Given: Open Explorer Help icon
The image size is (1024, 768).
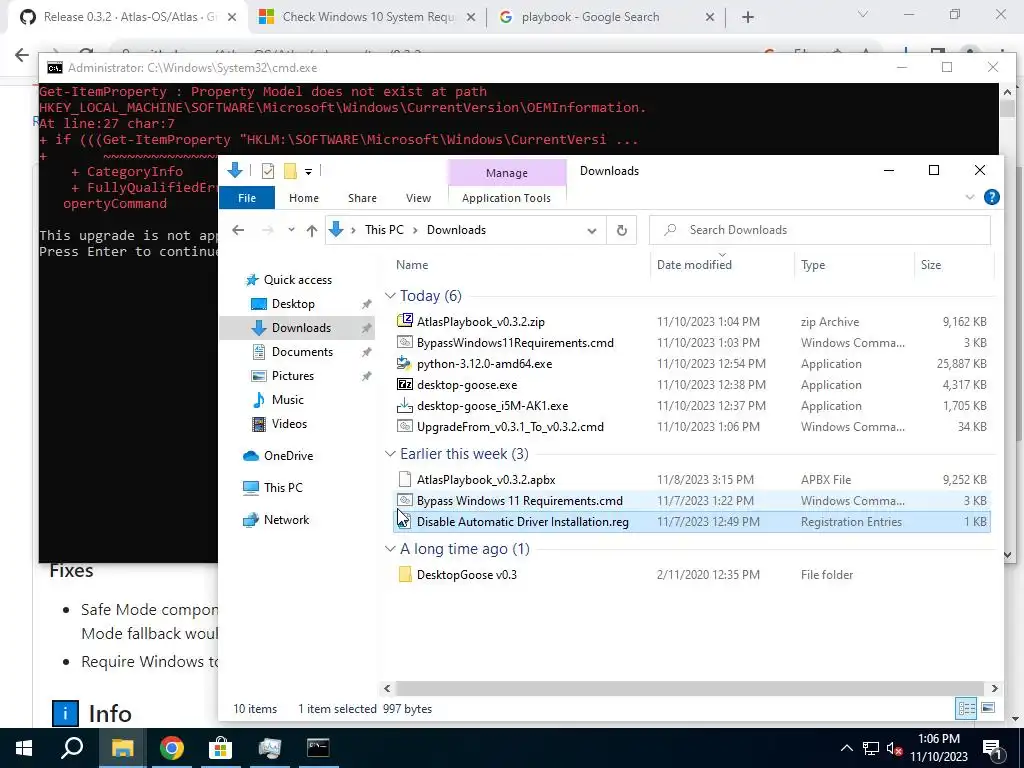Looking at the screenshot, I should pos(991,197).
